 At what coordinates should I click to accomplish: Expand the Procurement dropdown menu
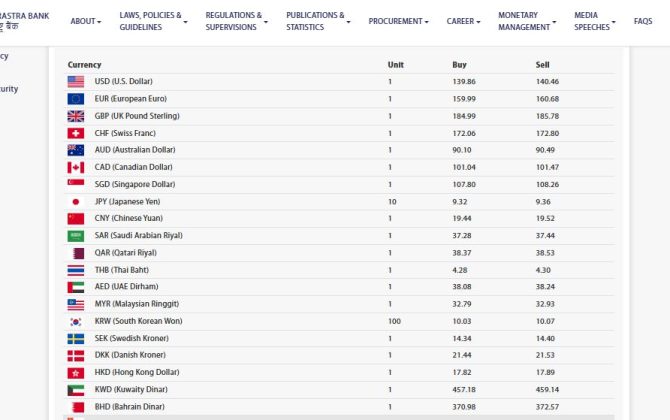coord(398,21)
